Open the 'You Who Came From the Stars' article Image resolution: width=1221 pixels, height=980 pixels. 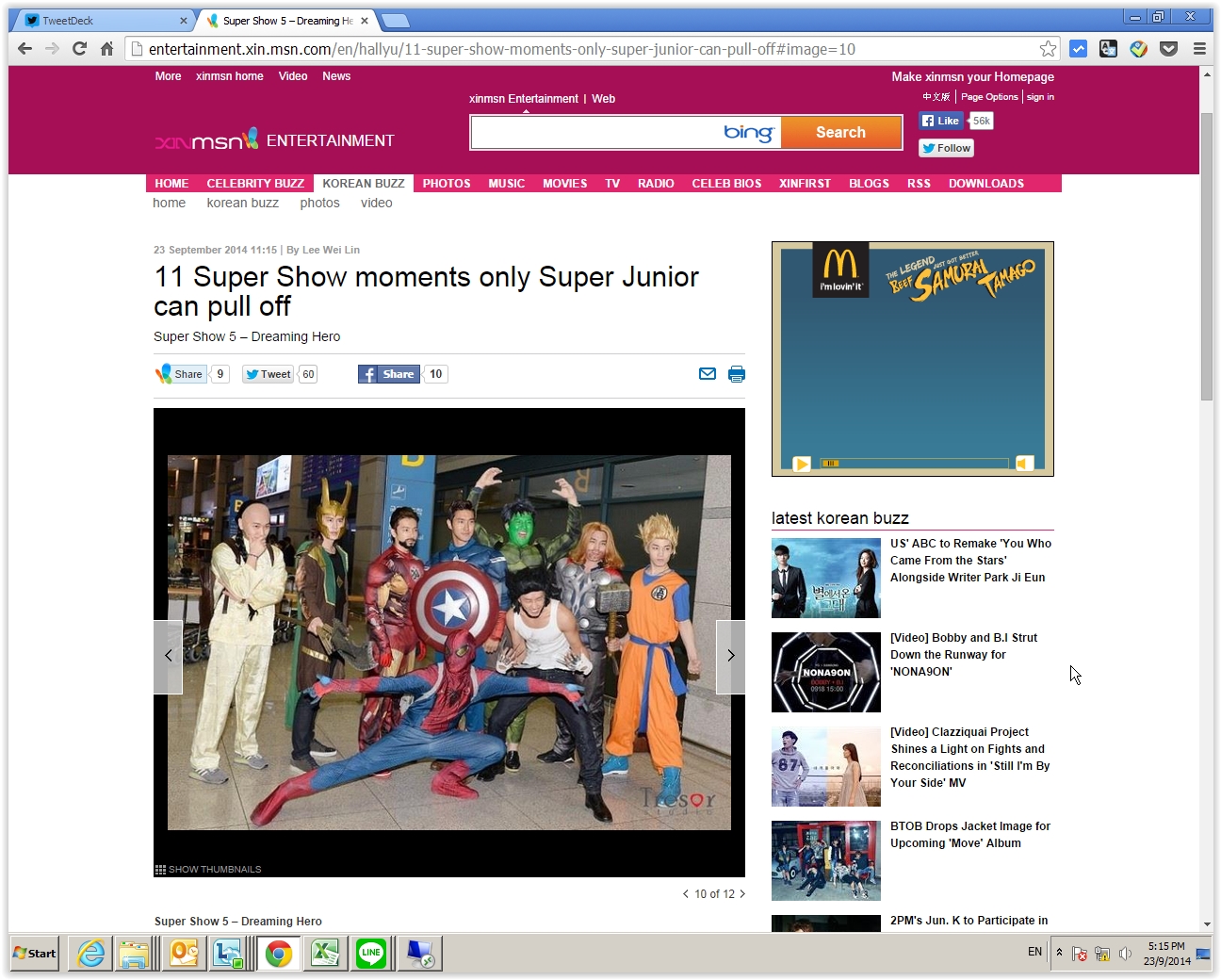pyautogui.click(x=971, y=561)
